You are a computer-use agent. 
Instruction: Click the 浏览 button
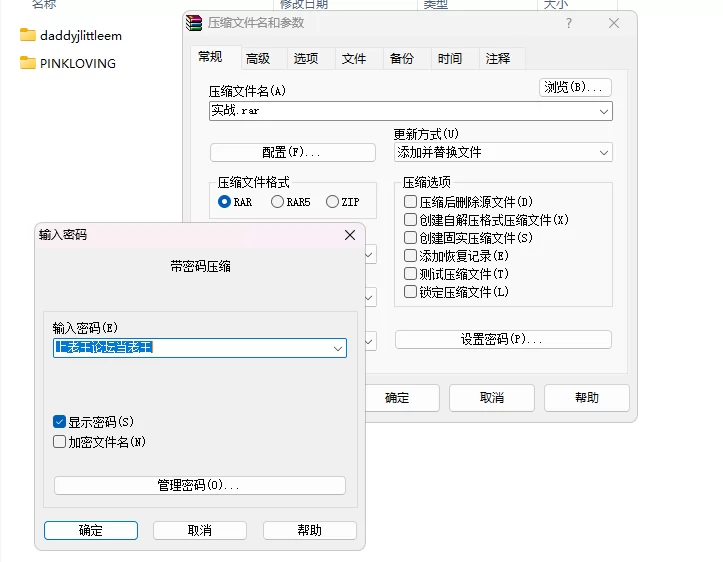point(575,88)
